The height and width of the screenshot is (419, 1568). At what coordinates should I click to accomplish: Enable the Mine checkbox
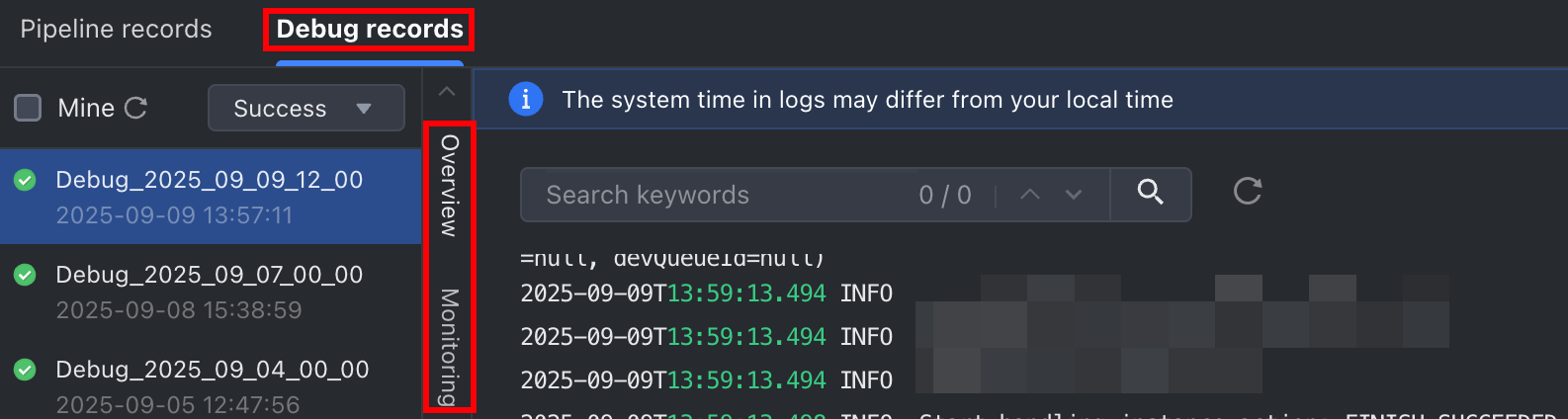click(28, 108)
